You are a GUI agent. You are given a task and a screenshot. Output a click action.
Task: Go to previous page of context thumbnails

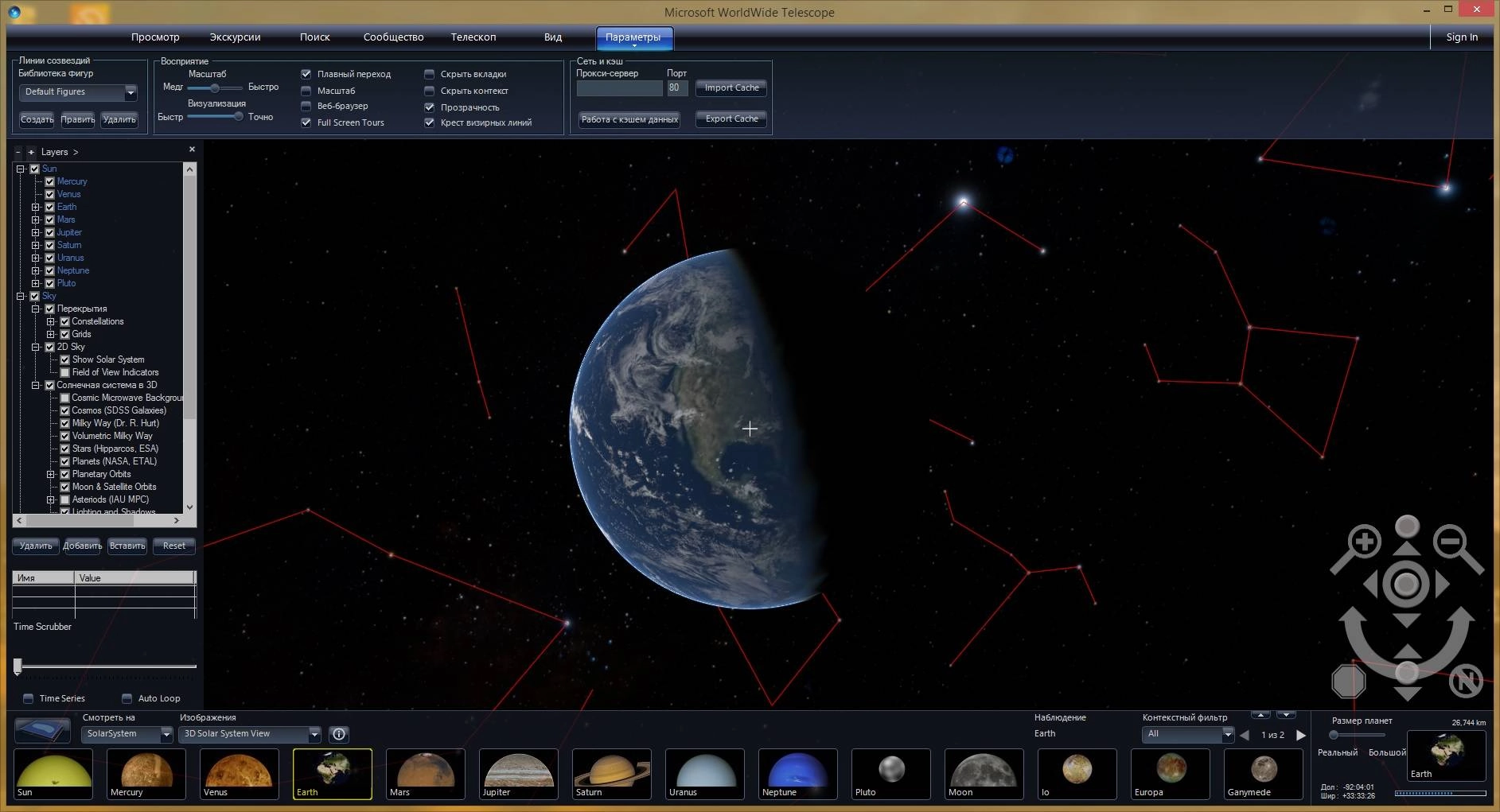point(1245,735)
